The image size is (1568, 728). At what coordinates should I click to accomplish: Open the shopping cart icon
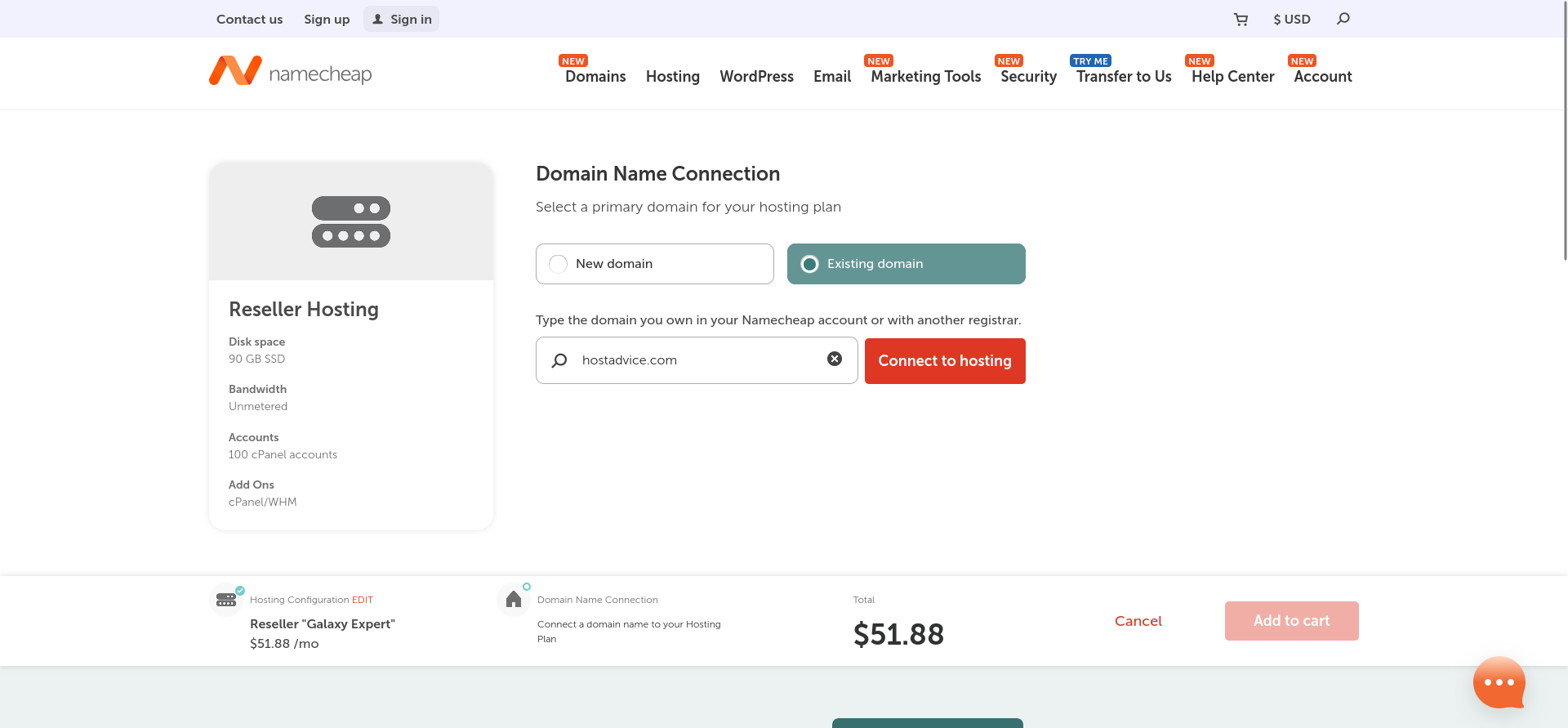click(1241, 20)
